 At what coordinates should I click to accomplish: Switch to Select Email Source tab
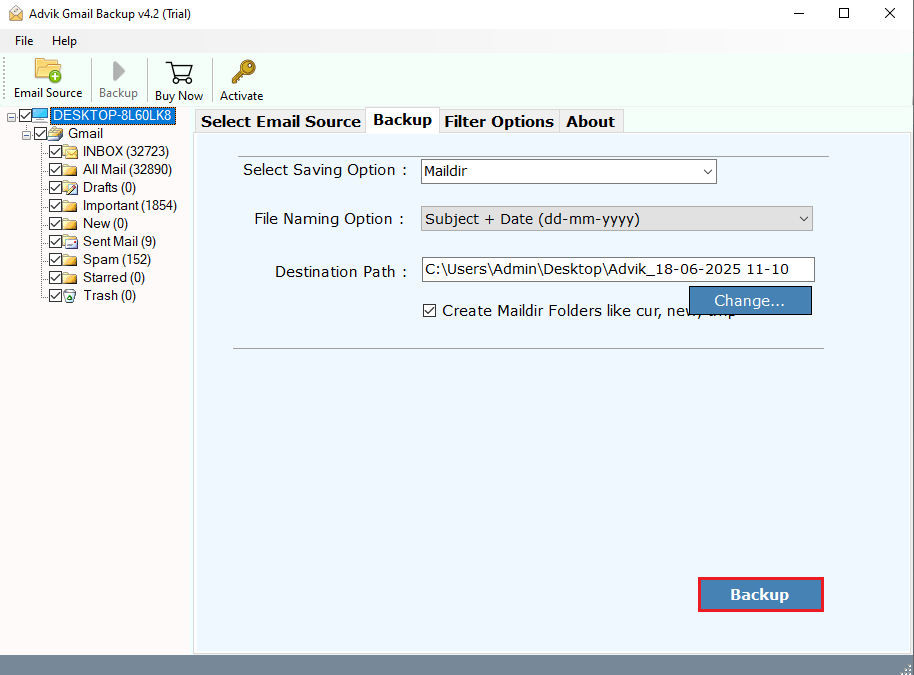pos(280,121)
